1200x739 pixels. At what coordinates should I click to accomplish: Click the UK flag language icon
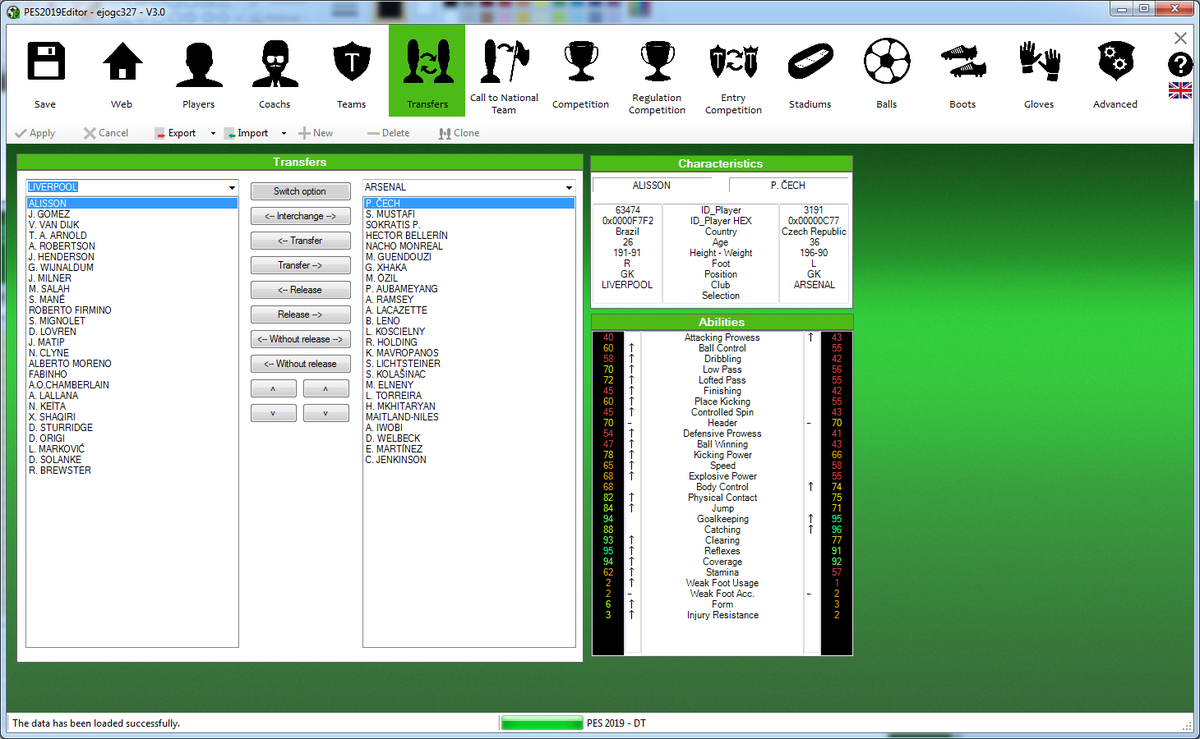(x=1180, y=90)
